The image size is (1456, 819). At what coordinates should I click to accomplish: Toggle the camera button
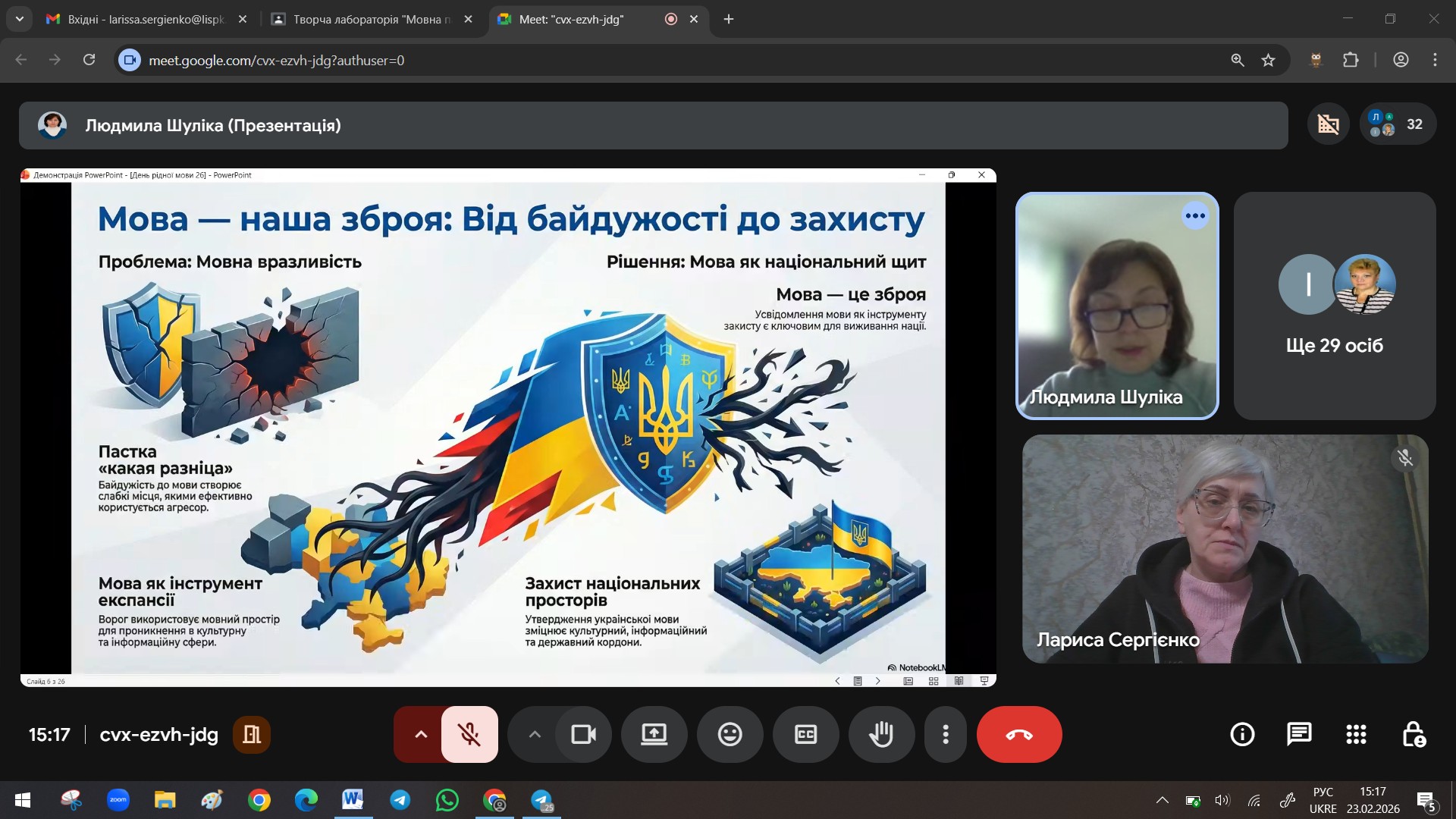(583, 734)
